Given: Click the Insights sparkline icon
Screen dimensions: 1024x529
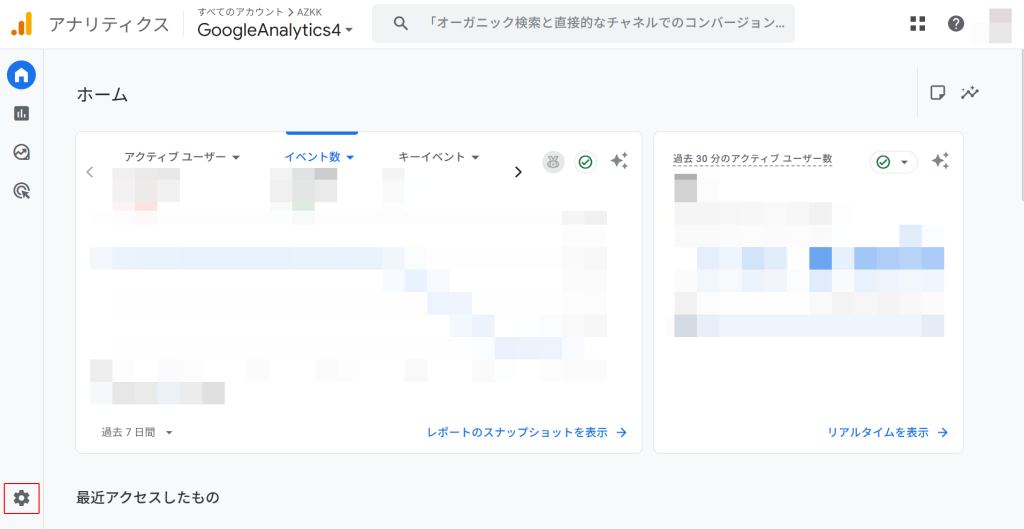Looking at the screenshot, I should [969, 93].
